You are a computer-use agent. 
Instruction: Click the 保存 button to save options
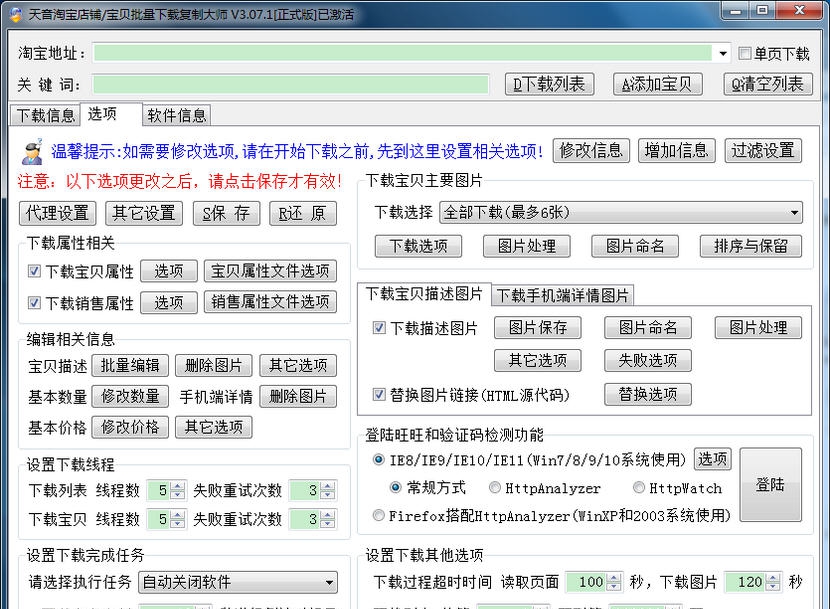(x=226, y=213)
